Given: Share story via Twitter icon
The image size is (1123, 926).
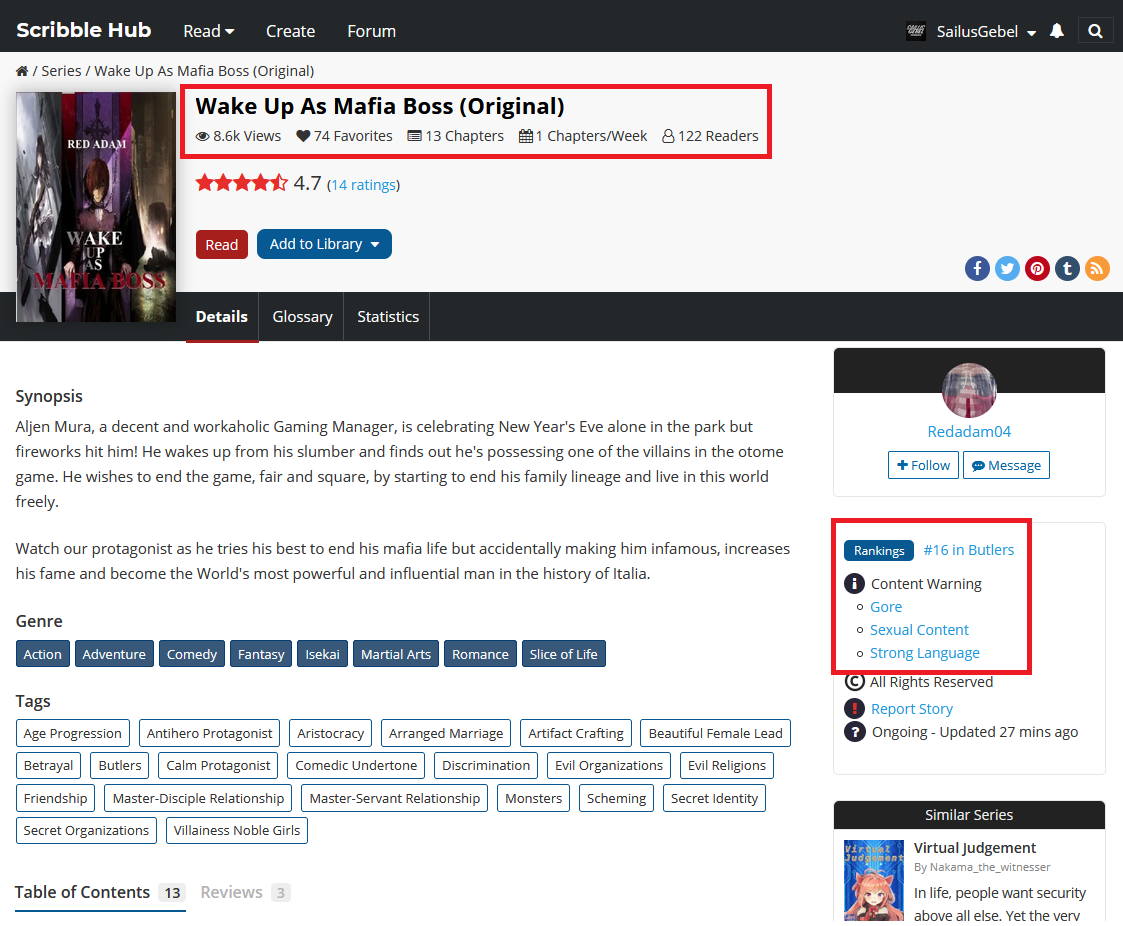Looking at the screenshot, I should (x=1007, y=268).
